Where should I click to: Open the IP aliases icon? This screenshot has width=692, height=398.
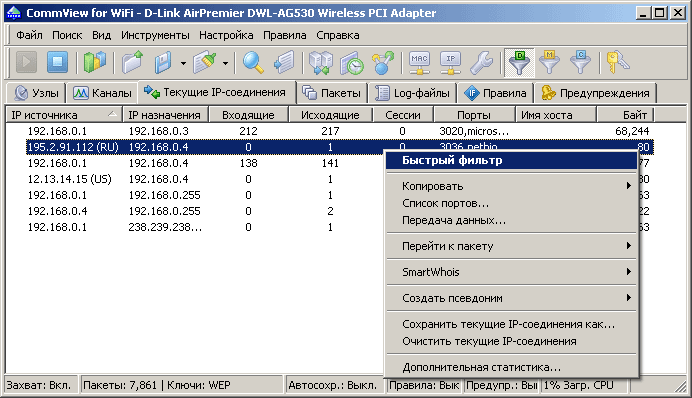point(450,62)
